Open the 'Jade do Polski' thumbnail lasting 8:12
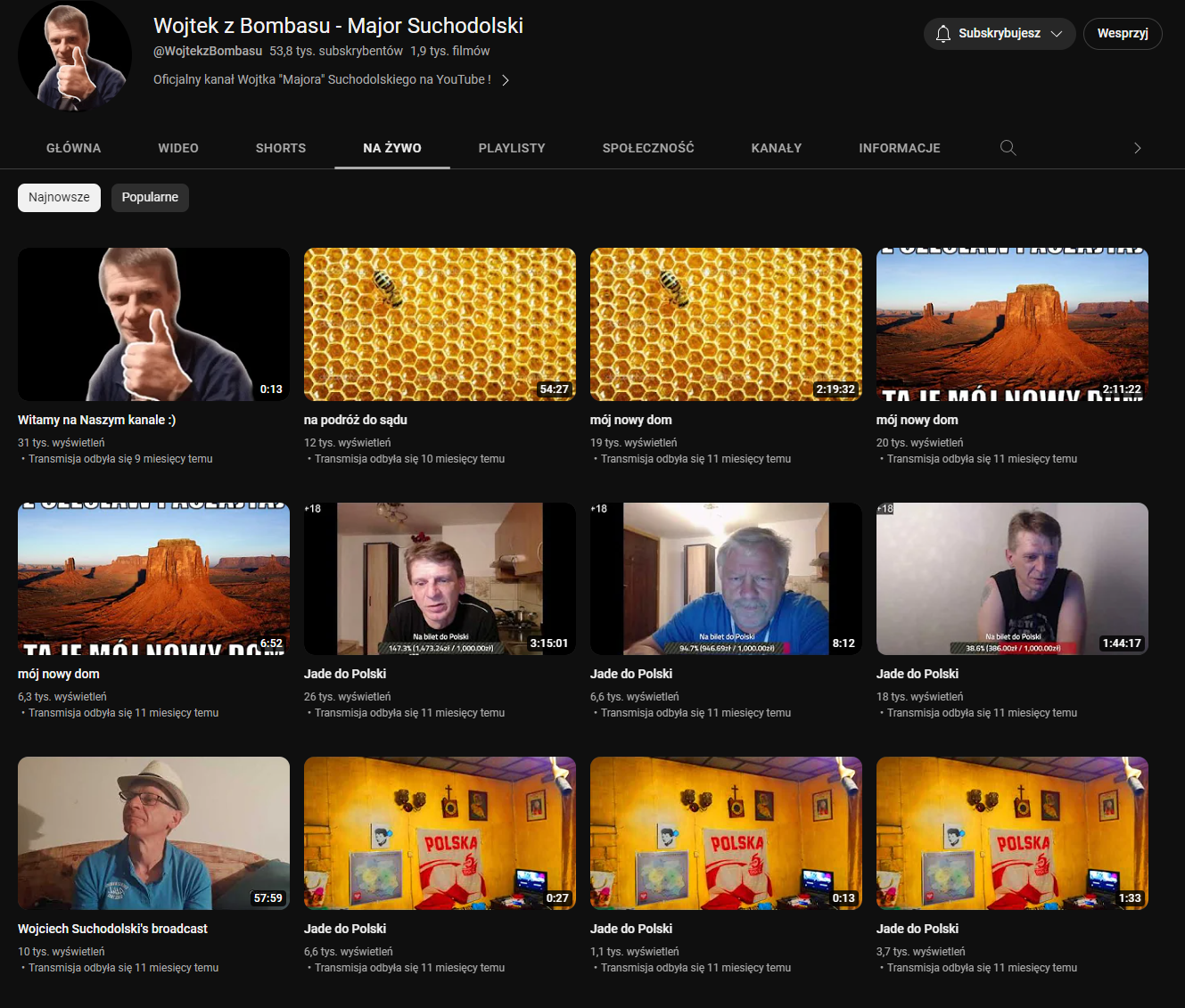 (x=726, y=579)
